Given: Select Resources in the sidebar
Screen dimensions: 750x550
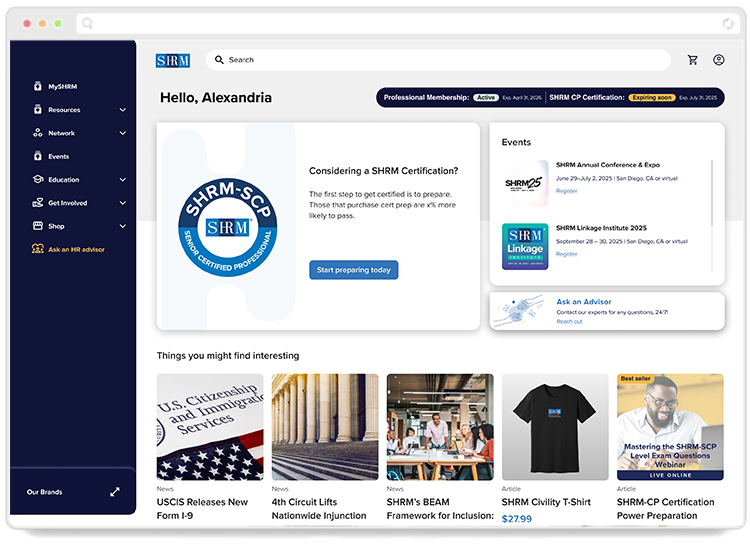Looking at the screenshot, I should (64, 110).
